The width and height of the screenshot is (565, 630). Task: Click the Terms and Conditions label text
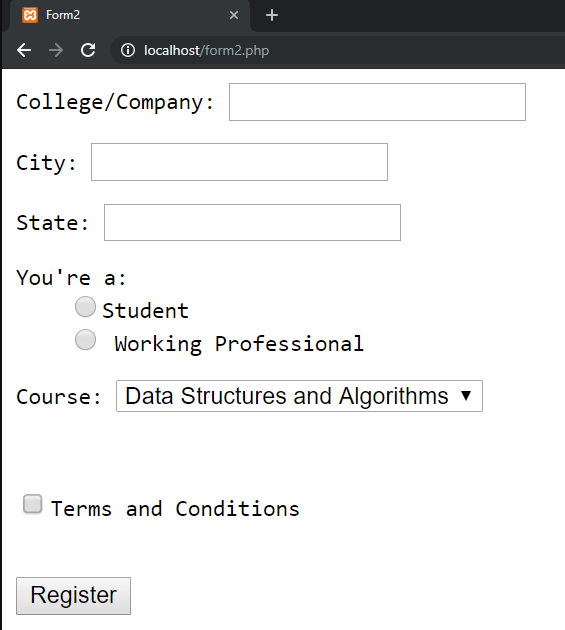(175, 509)
